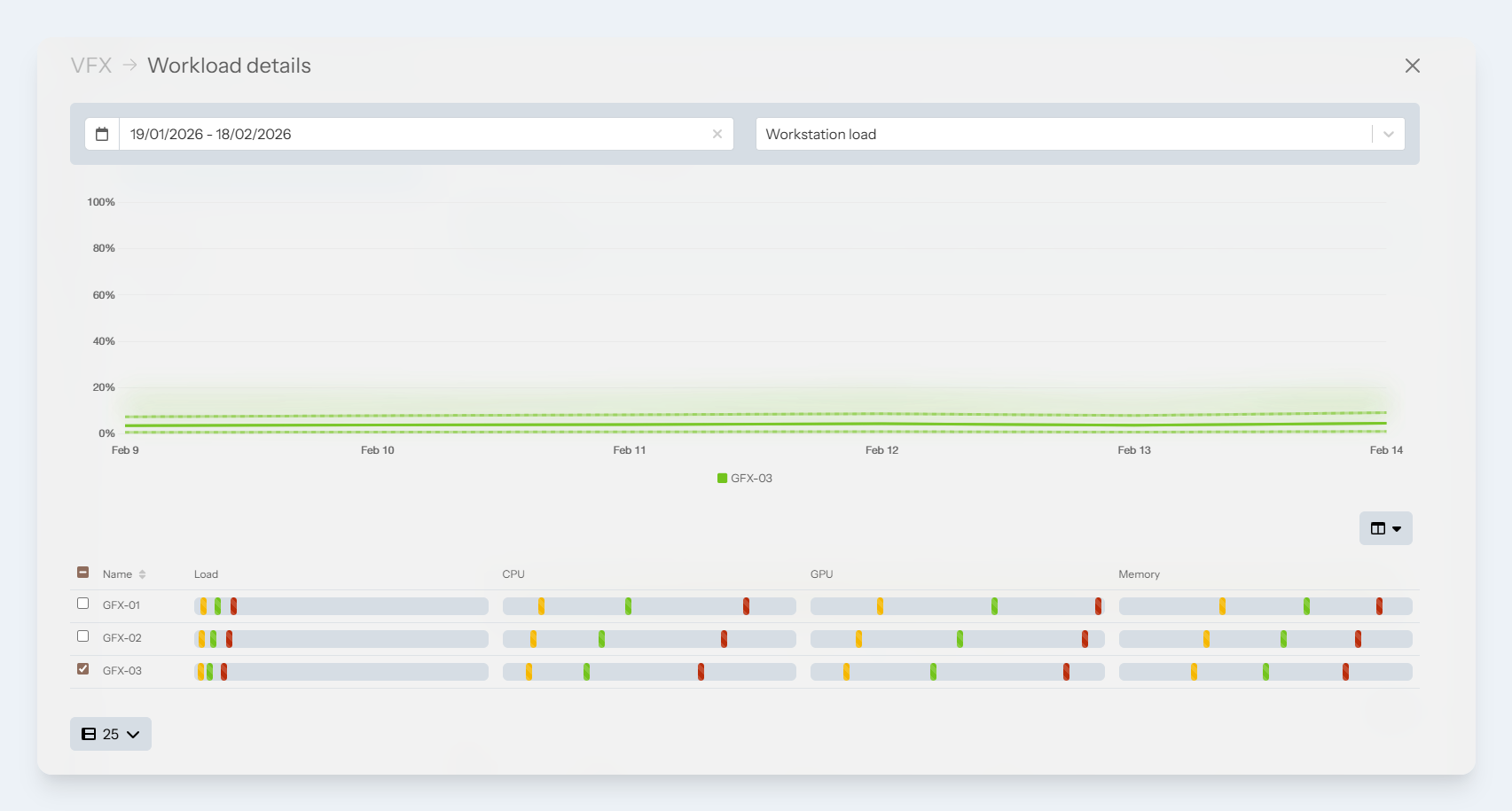The image size is (1512, 811).
Task: Click the calendar icon beside date range
Action: coord(102,134)
